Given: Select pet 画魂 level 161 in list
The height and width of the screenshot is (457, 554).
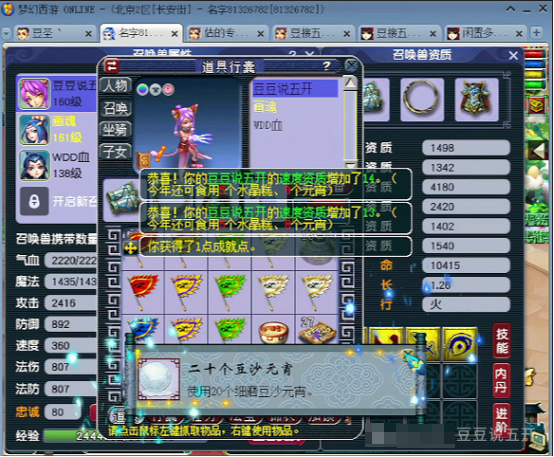Looking at the screenshot, I should tap(57, 130).
